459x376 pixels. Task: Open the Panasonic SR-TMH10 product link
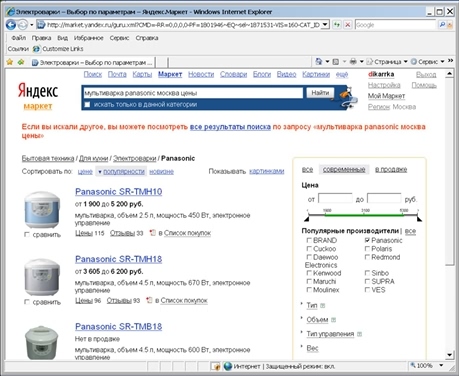click(x=118, y=192)
